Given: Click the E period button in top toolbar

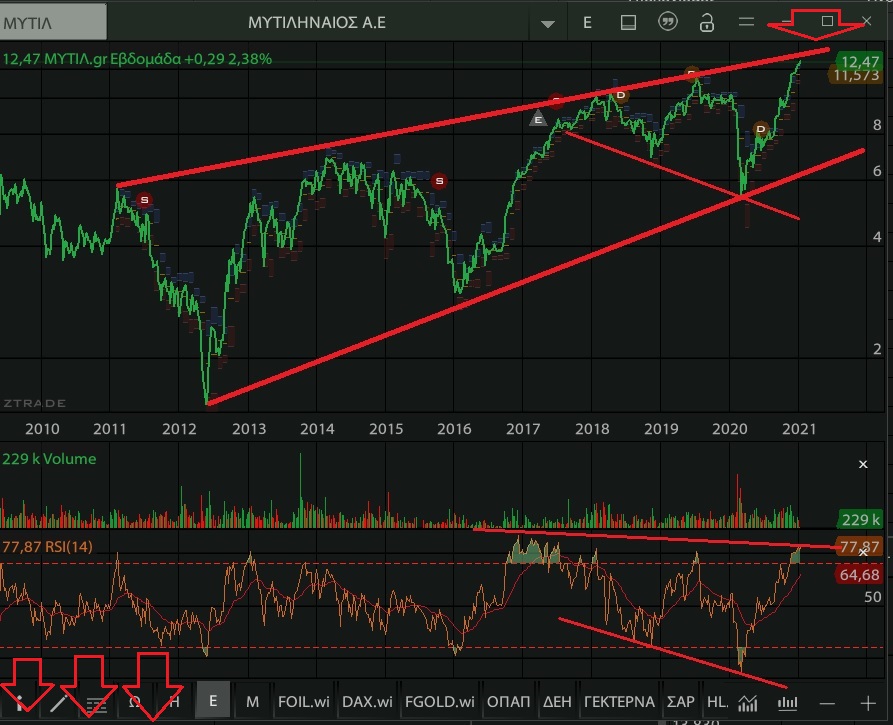Looking at the screenshot, I should point(587,23).
